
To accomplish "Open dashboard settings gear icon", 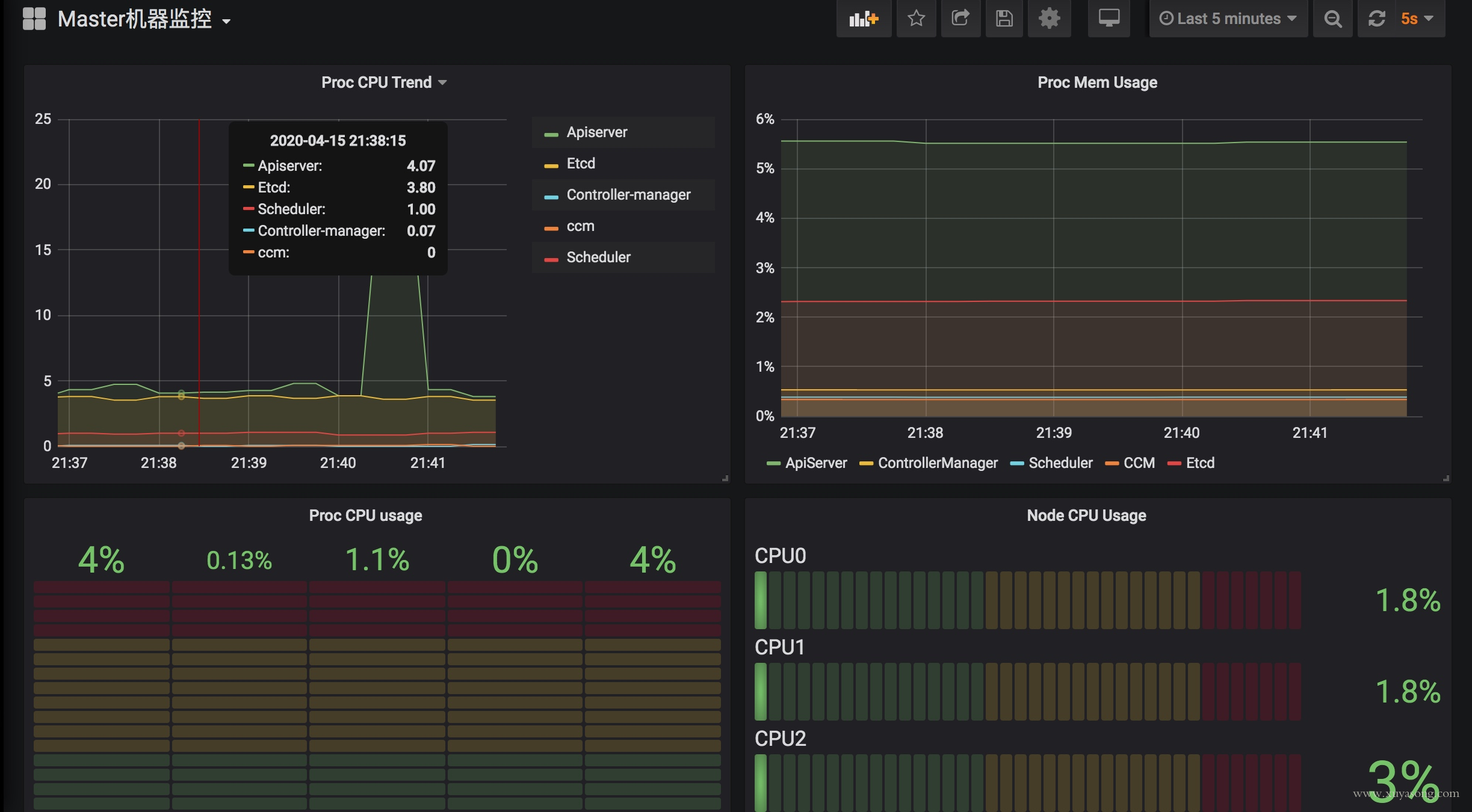I will [x=1049, y=19].
